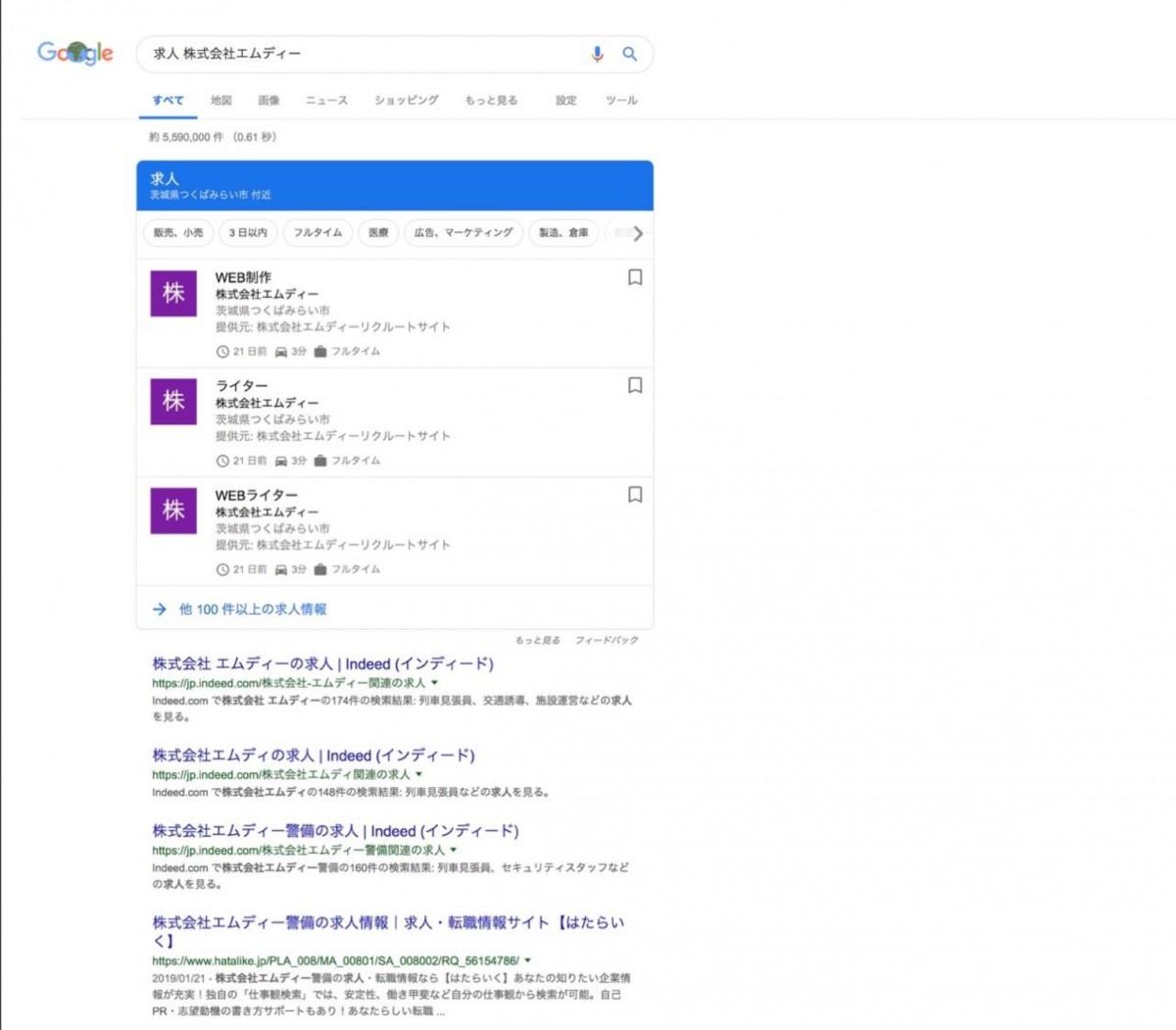Expand dropdown arrow after 株式会社-エムディー関連の求人 URL

(x=434, y=683)
